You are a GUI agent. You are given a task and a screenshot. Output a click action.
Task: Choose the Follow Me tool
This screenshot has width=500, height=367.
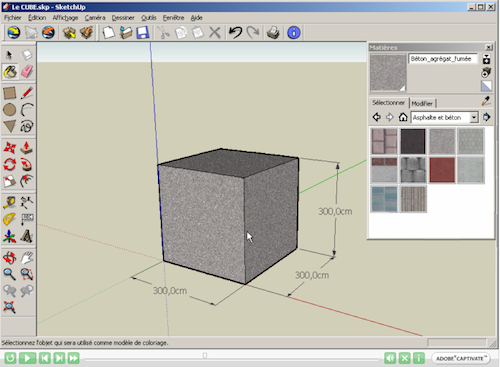(x=27, y=164)
